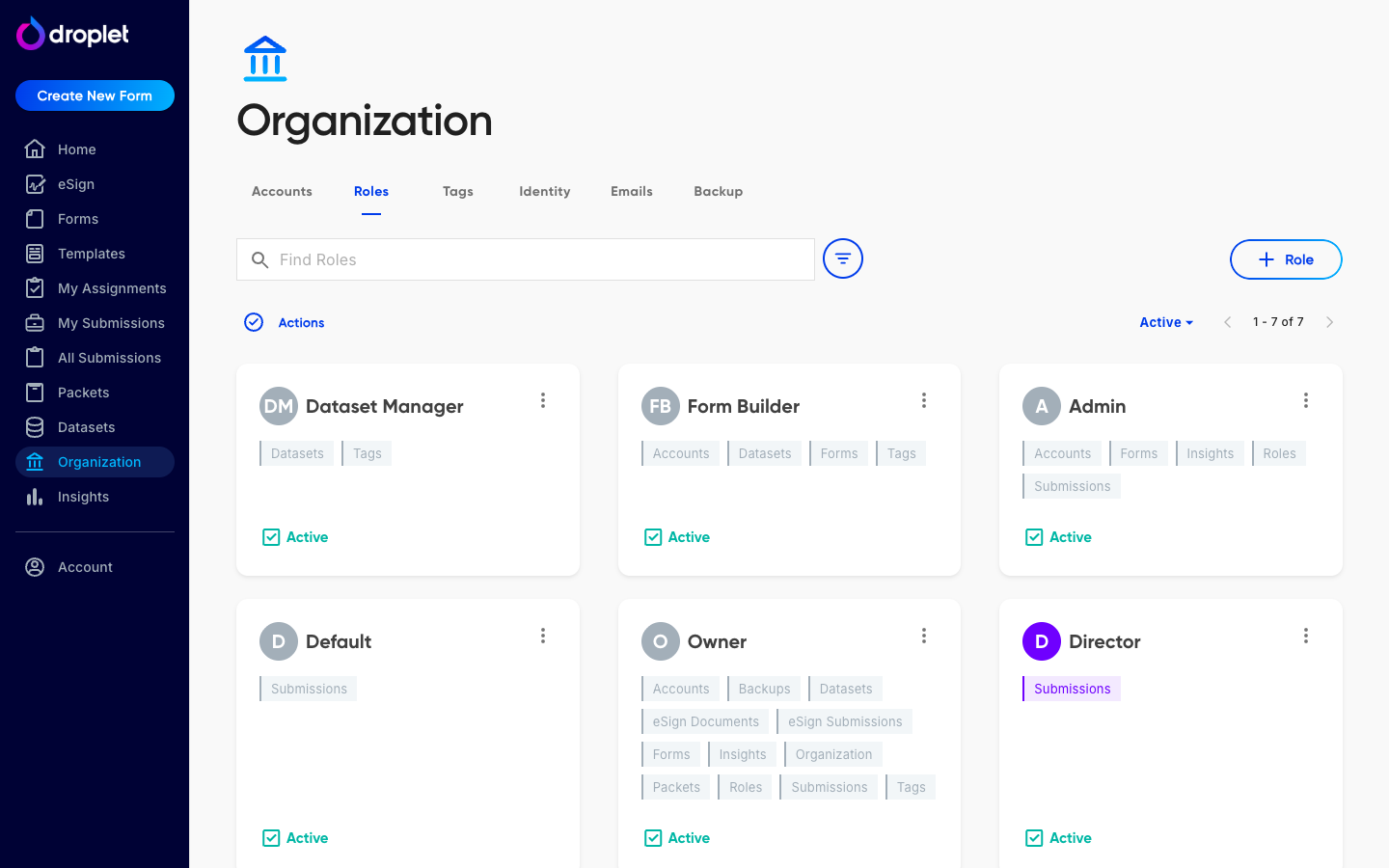The height and width of the screenshot is (868, 1389).
Task: Click the Organization chip on Owner card
Action: (x=833, y=754)
